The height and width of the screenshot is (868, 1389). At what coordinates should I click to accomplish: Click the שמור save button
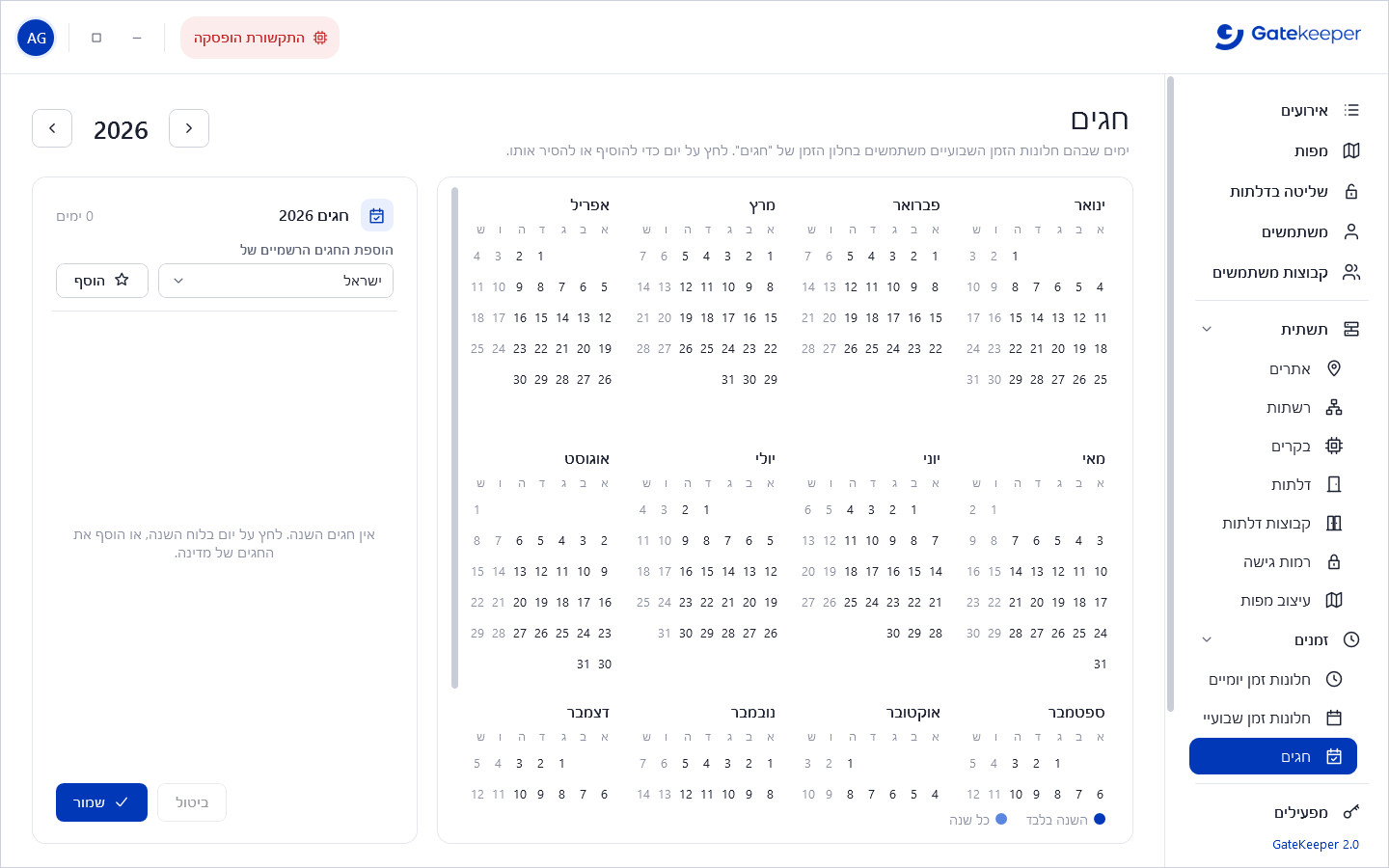click(x=102, y=802)
